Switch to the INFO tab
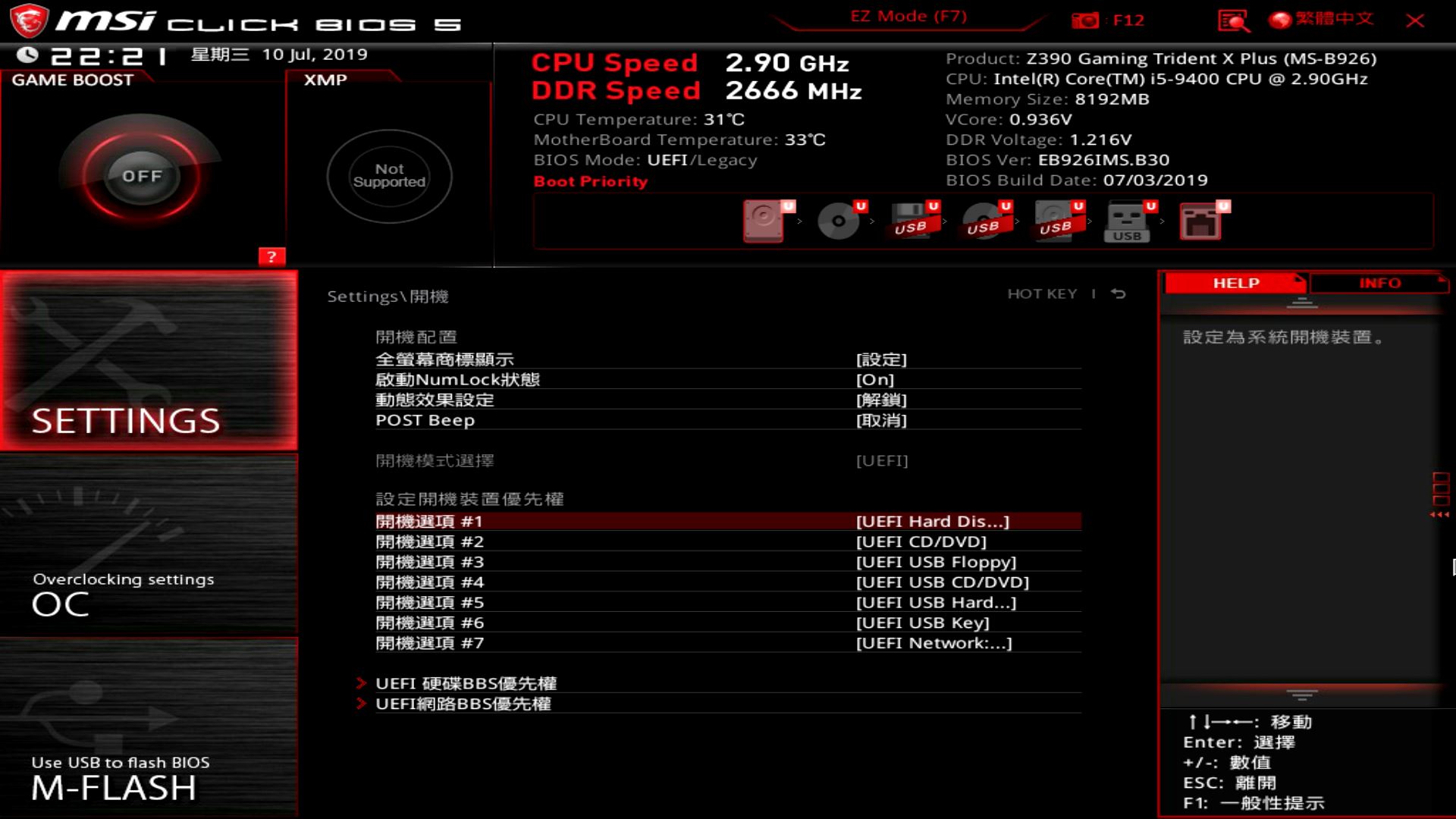Image resolution: width=1456 pixels, height=819 pixels. pyautogui.click(x=1379, y=283)
